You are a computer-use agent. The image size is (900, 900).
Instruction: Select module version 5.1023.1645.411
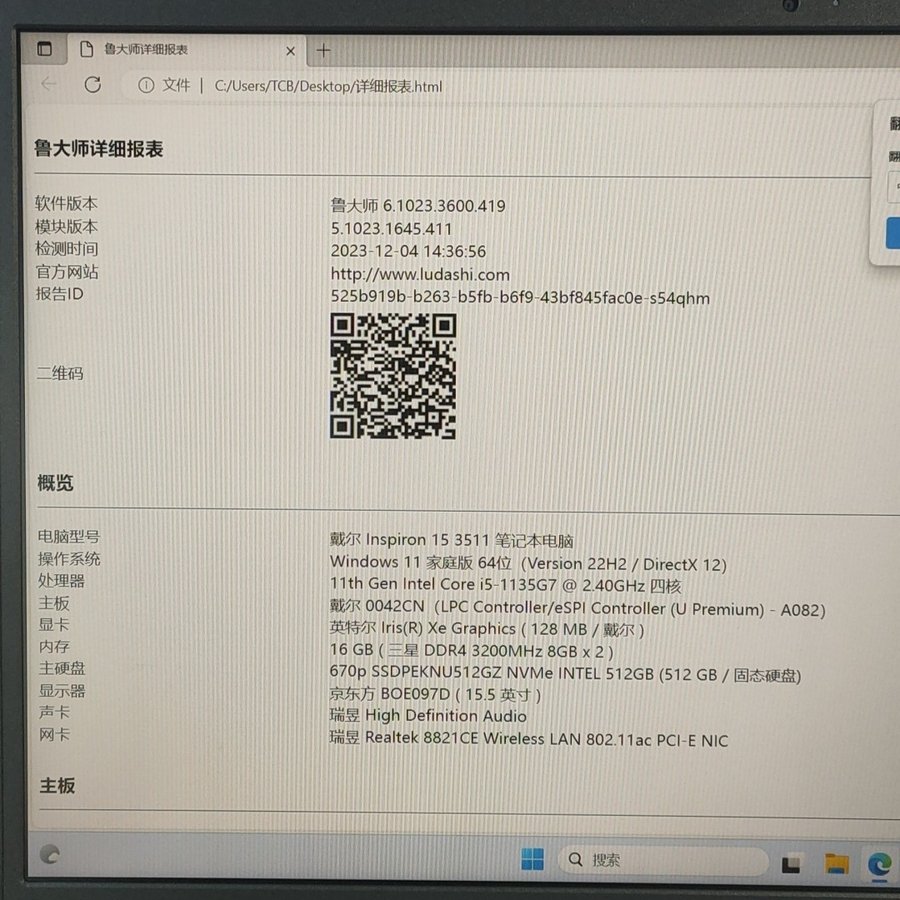[391, 228]
